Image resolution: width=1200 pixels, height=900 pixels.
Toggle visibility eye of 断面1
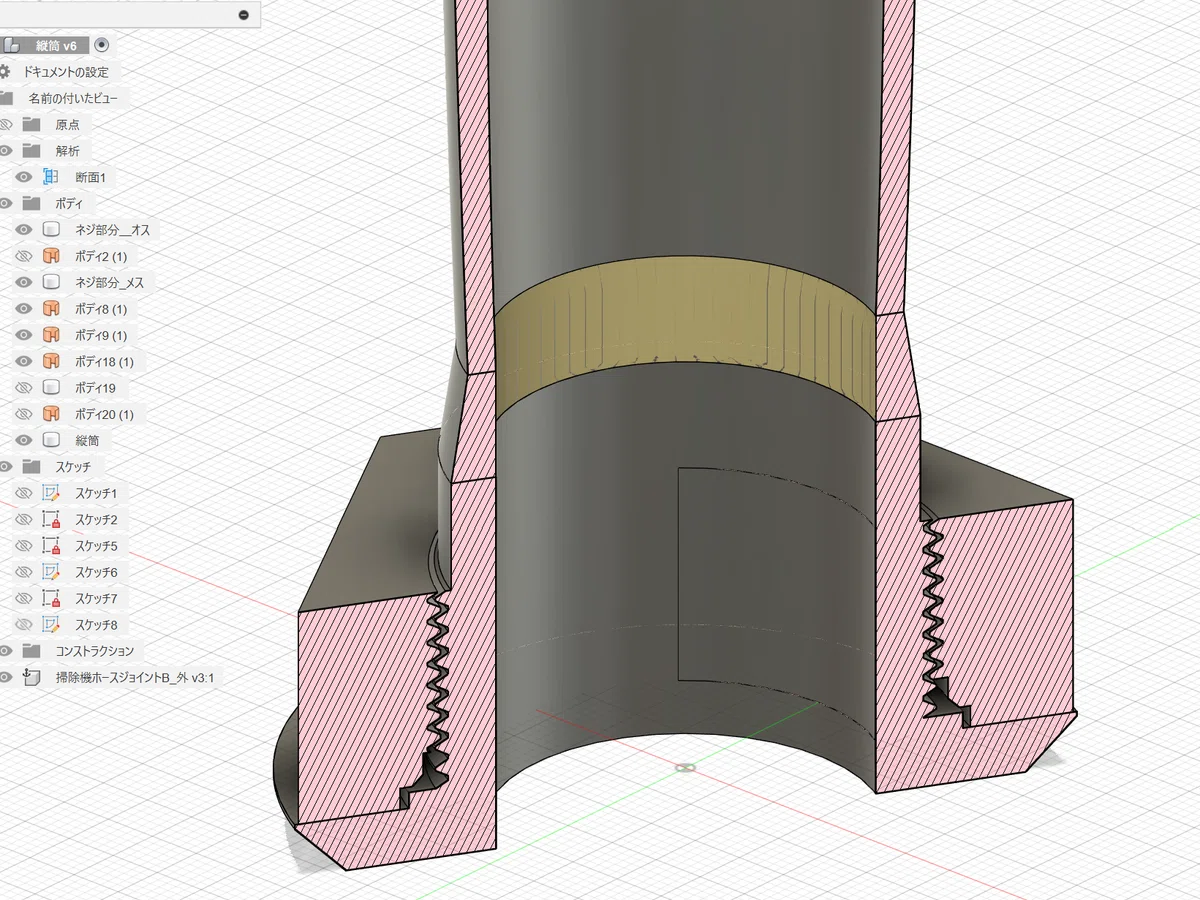pyautogui.click(x=25, y=177)
